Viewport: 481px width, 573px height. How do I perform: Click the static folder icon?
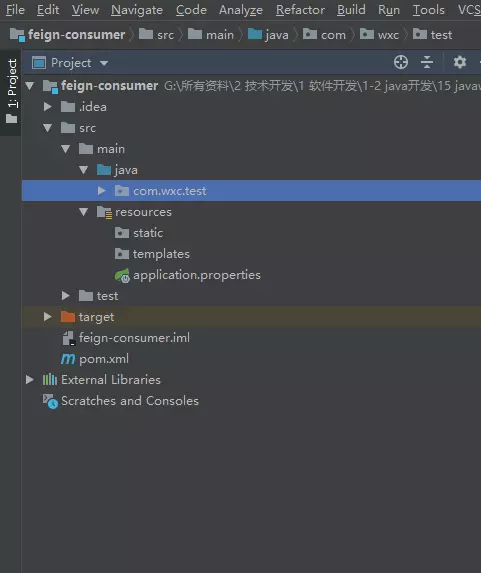coord(122,233)
